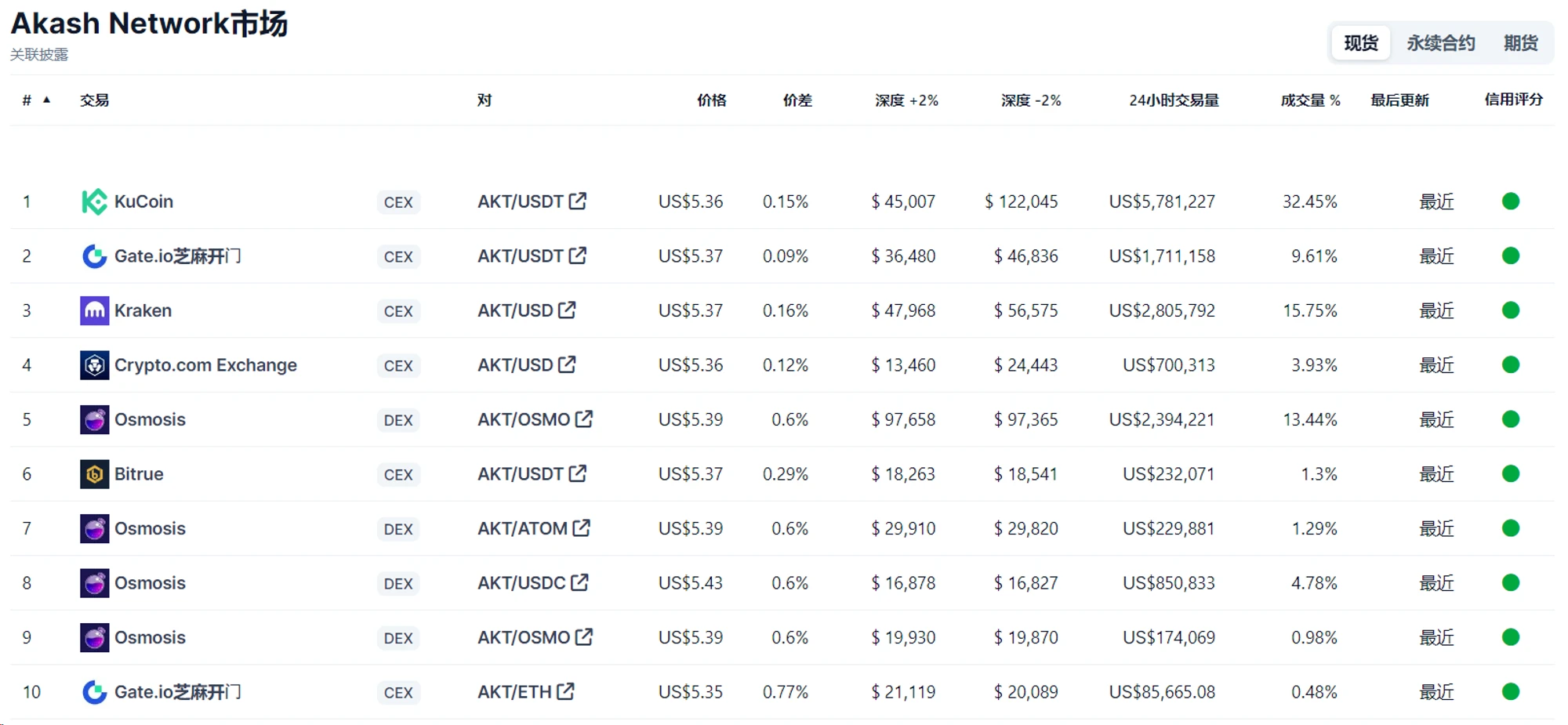Click the Osmosis logo in AKT/USDC row
This screenshot has height=725, width=1568.
click(94, 583)
